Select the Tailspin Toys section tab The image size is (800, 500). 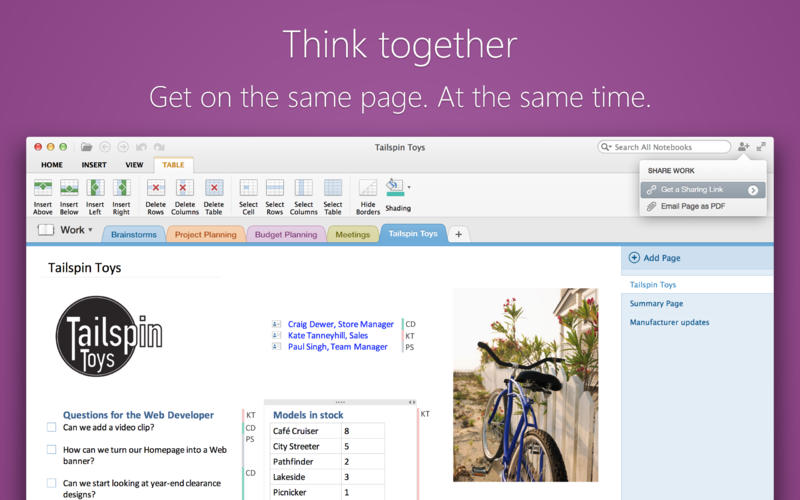coord(413,234)
